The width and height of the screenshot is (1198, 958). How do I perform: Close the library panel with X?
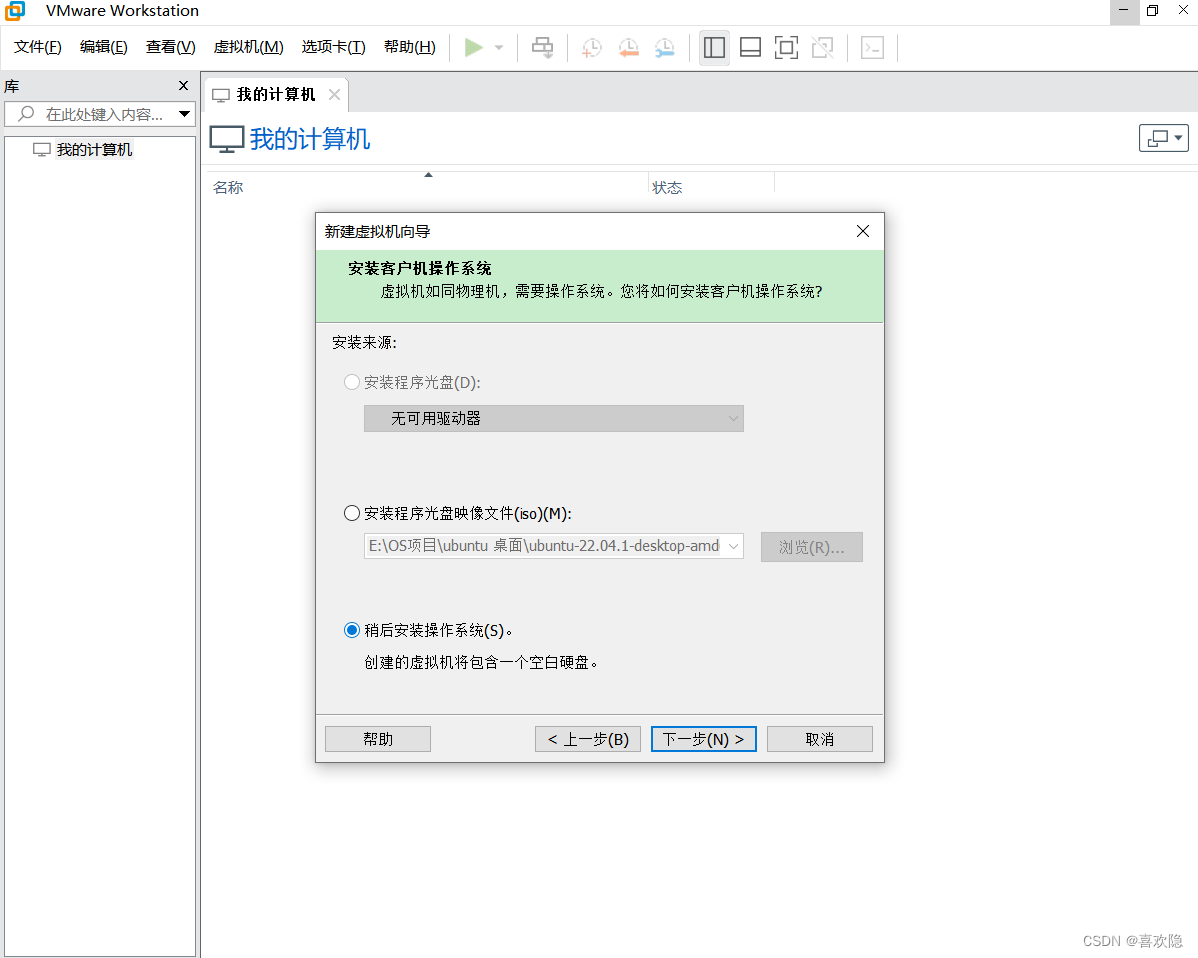coord(183,86)
